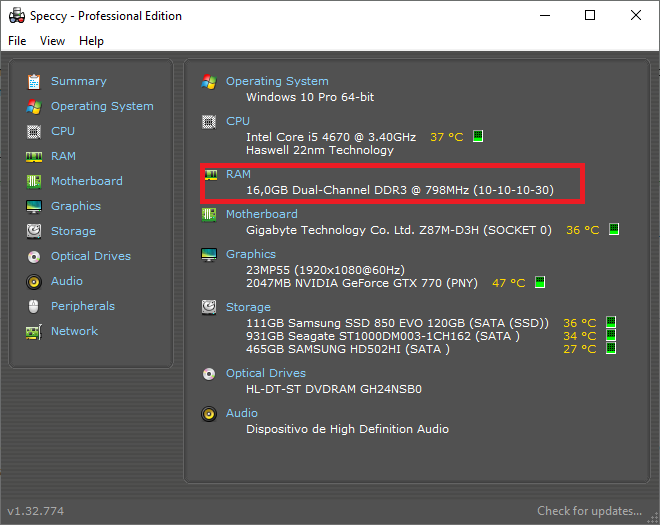Click the Network card icon in sidebar
The height and width of the screenshot is (526, 660).
tap(34, 332)
